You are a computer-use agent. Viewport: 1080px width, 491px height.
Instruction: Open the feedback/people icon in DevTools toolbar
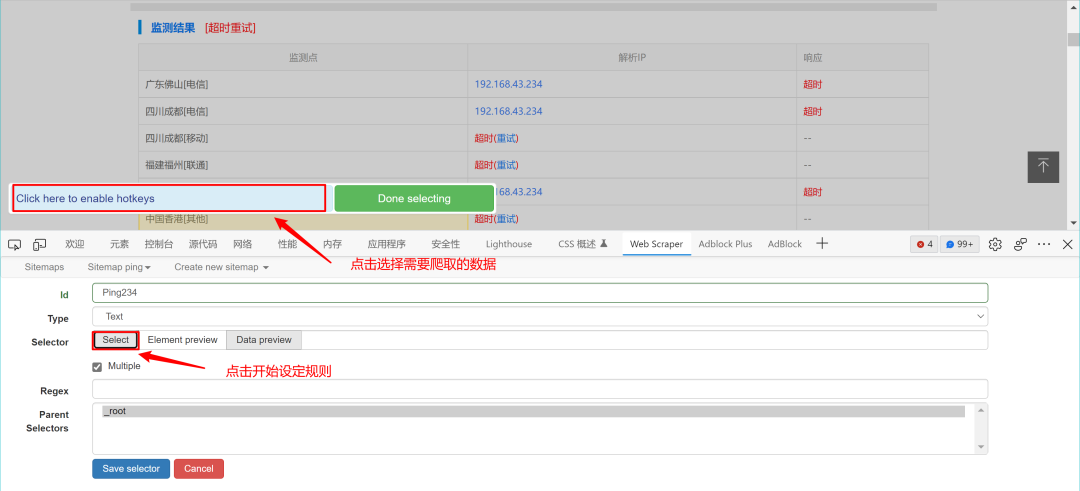[x=1021, y=244]
